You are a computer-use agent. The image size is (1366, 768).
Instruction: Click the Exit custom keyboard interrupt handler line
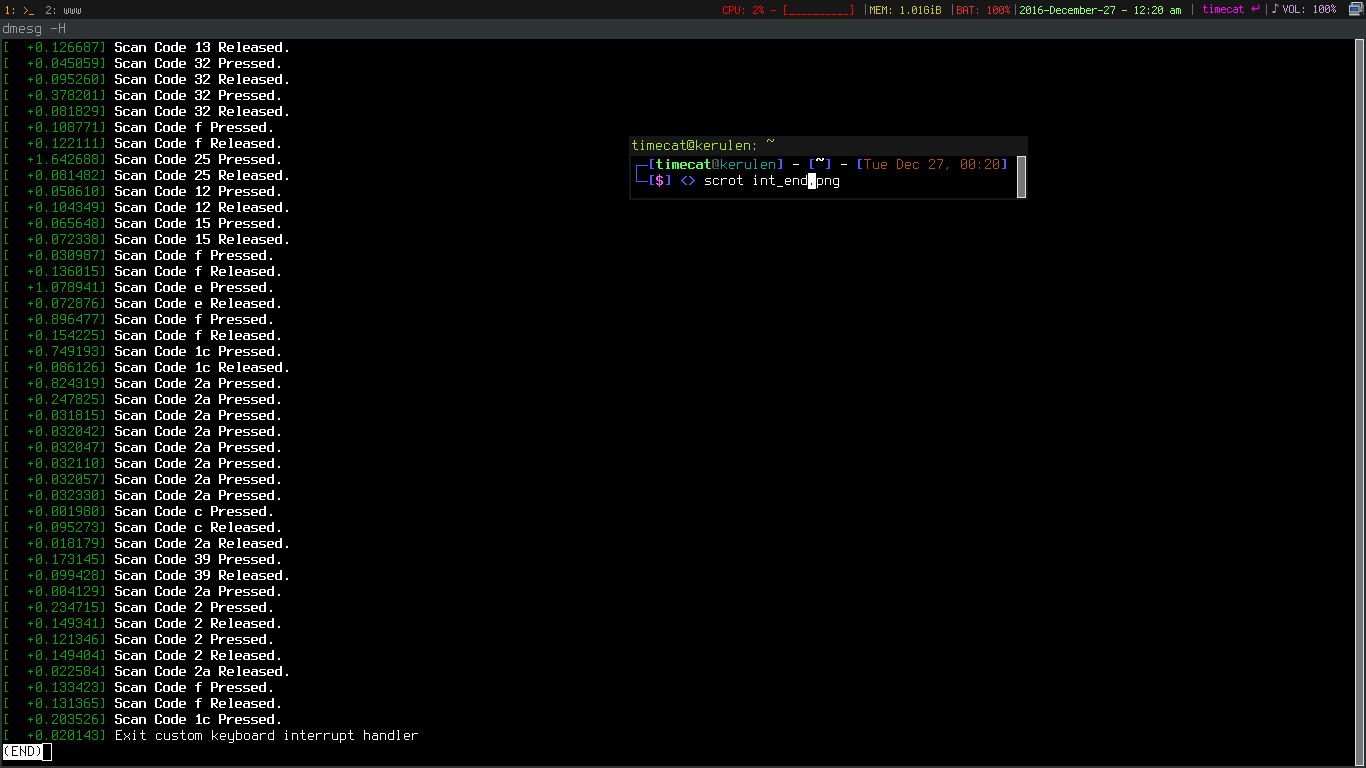click(x=266, y=736)
